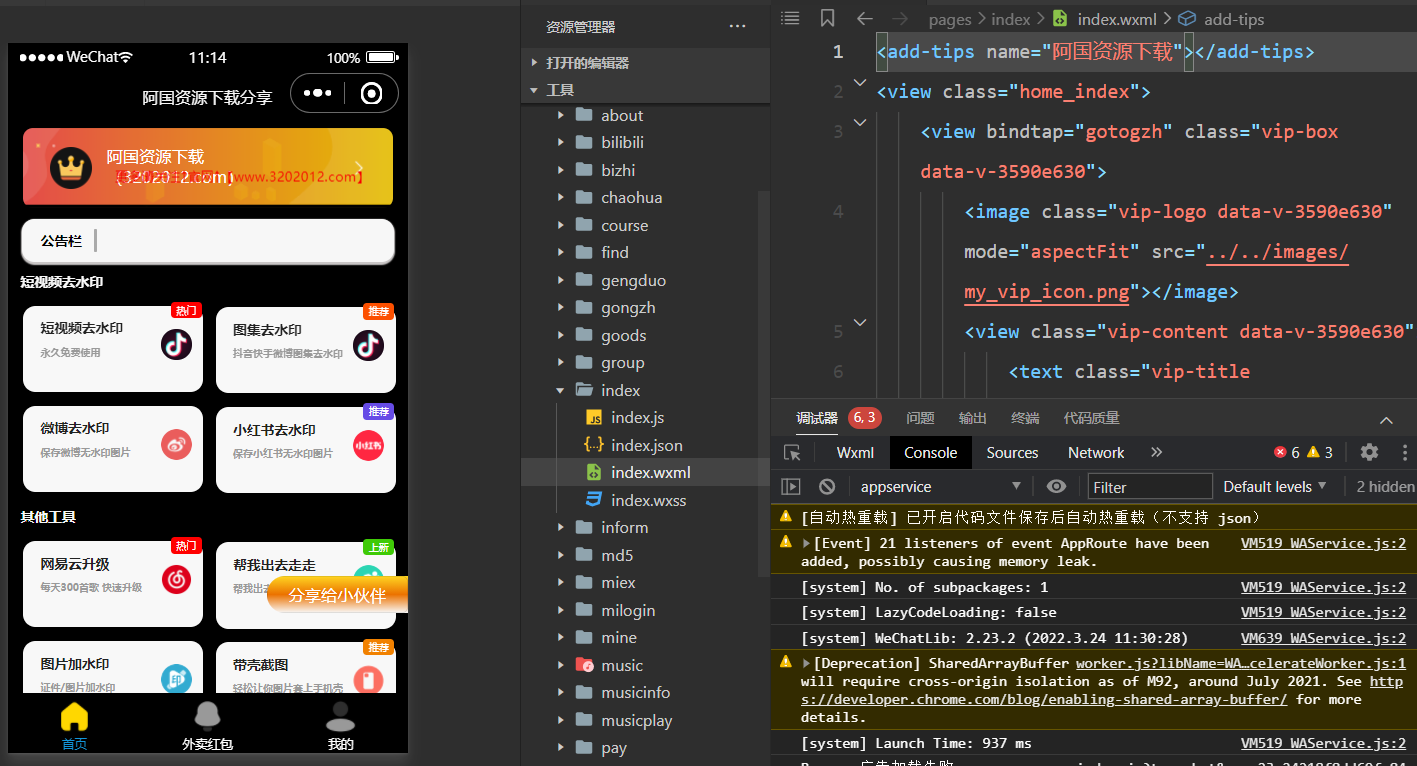
Task: Switch to the 问题 problems tab
Action: pyautogui.click(x=920, y=418)
